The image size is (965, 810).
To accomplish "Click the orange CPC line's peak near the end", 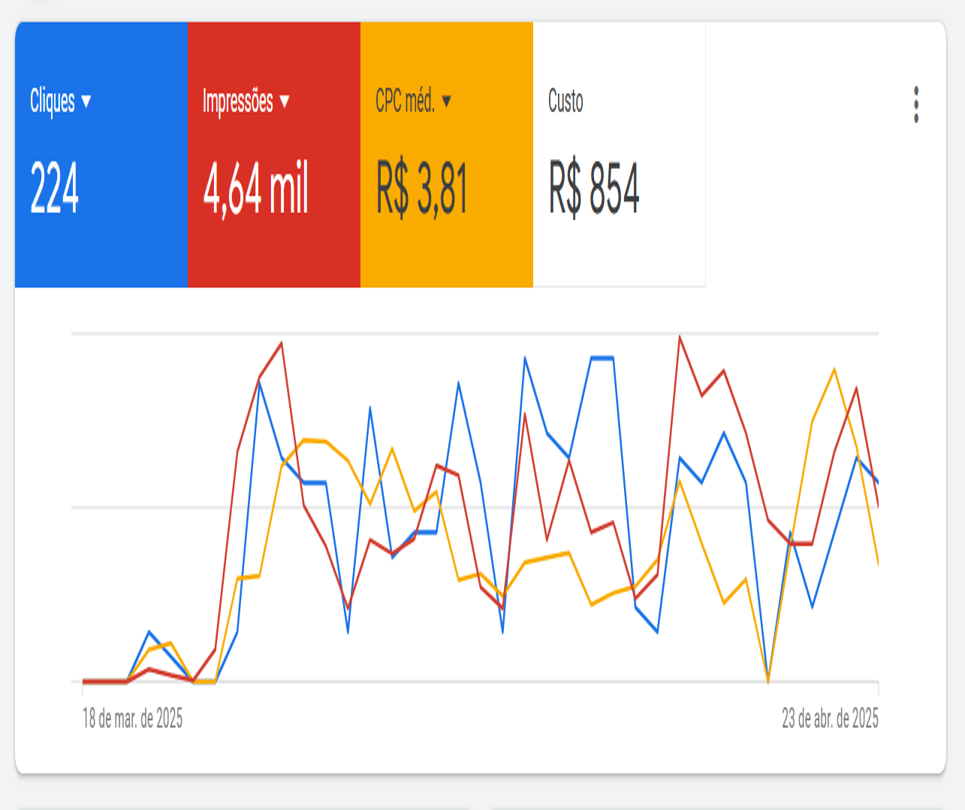I will click(834, 370).
